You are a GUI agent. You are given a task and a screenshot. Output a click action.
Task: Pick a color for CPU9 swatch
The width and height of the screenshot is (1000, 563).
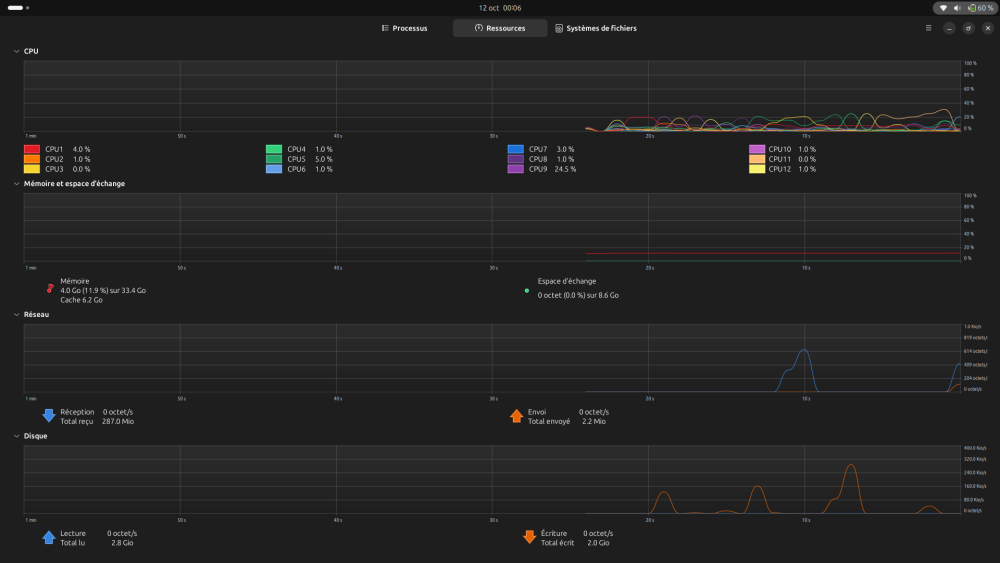tap(516, 169)
